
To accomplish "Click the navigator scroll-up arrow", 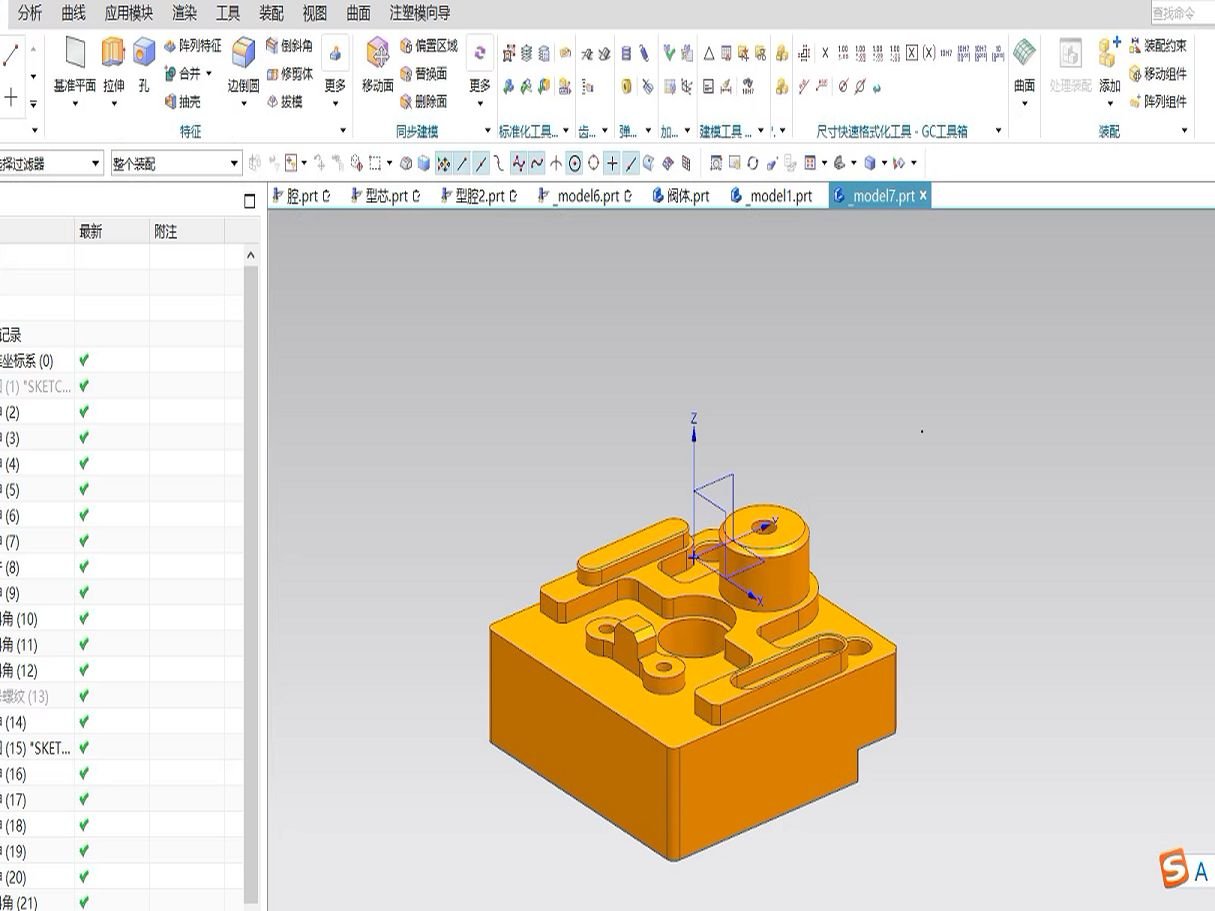I will tap(251, 256).
